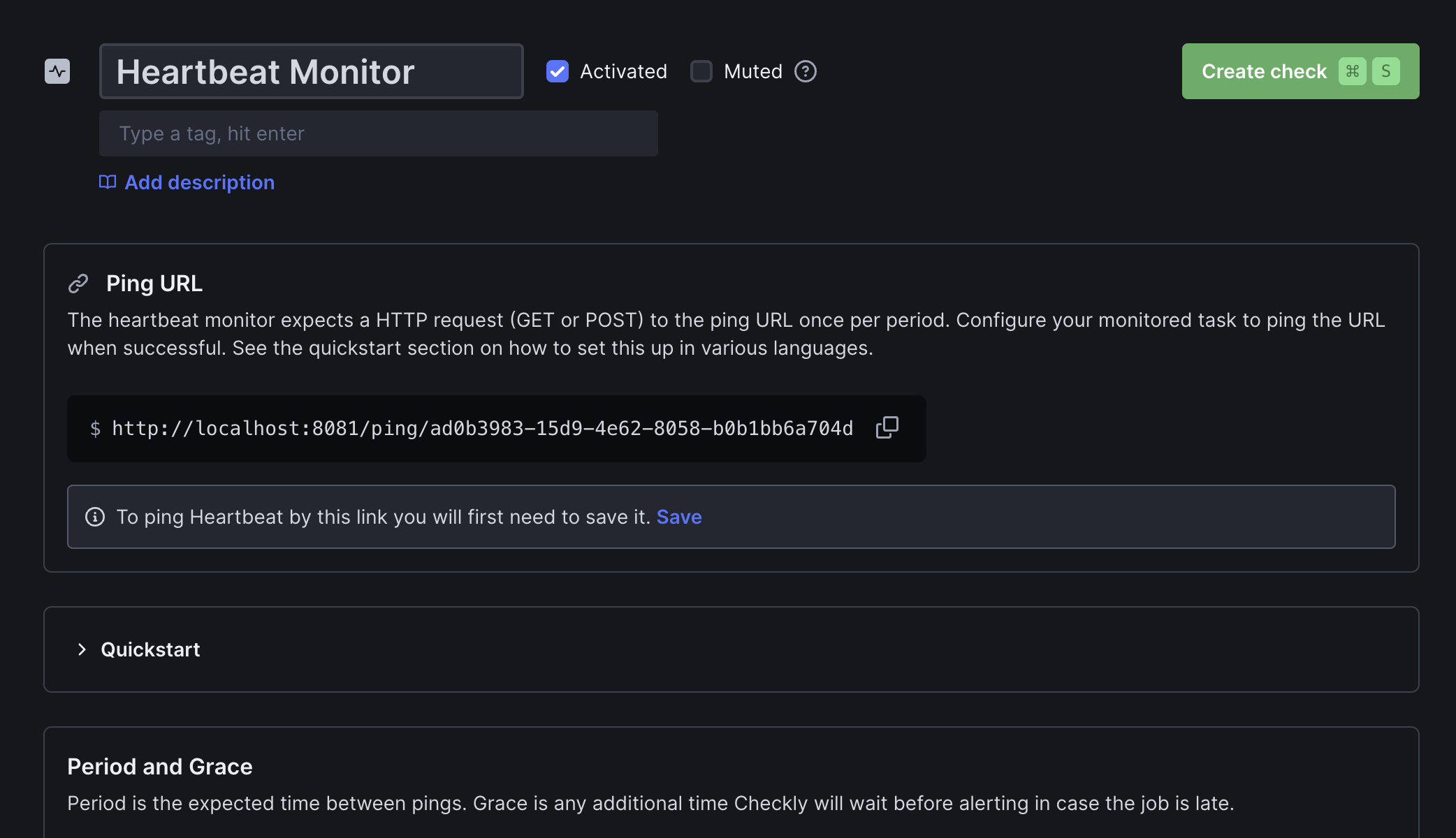
Task: Open the help tooltip beside Muted
Action: pyautogui.click(x=805, y=71)
